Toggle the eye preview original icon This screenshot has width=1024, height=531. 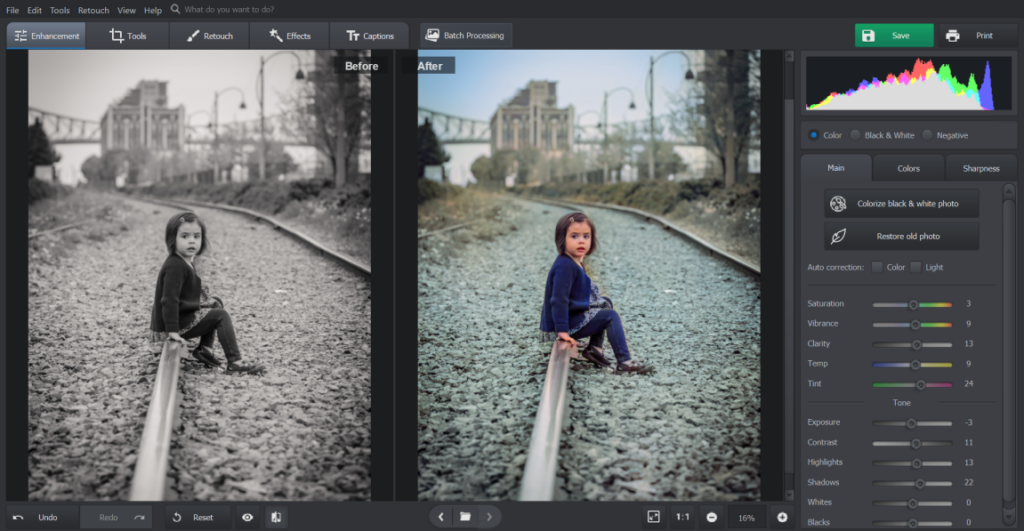click(x=248, y=517)
